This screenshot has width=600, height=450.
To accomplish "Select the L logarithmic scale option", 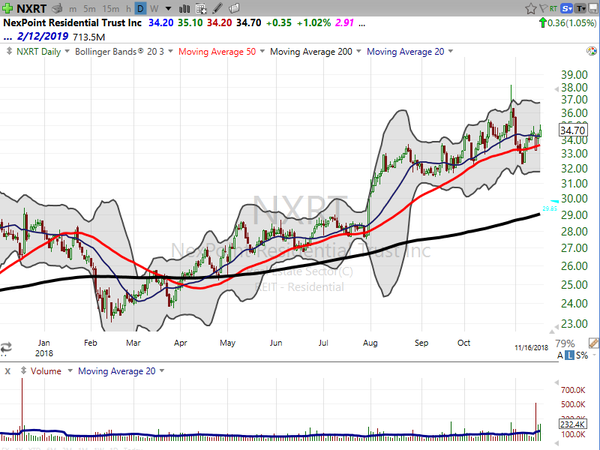I will coord(570,355).
